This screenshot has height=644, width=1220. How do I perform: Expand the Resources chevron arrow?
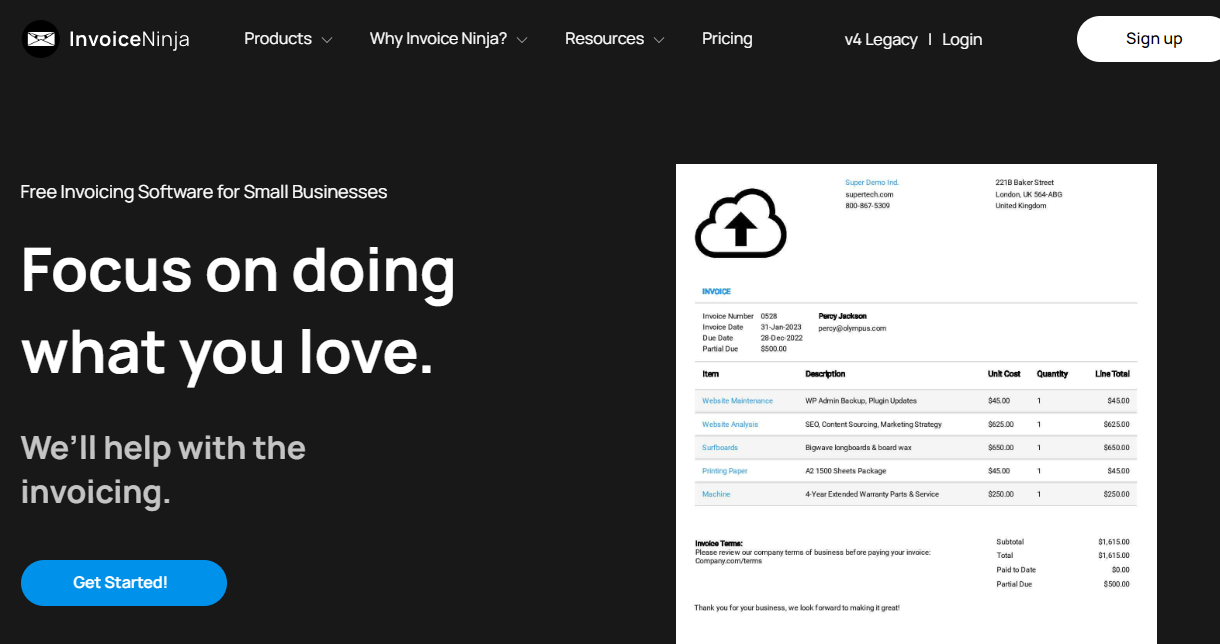658,40
